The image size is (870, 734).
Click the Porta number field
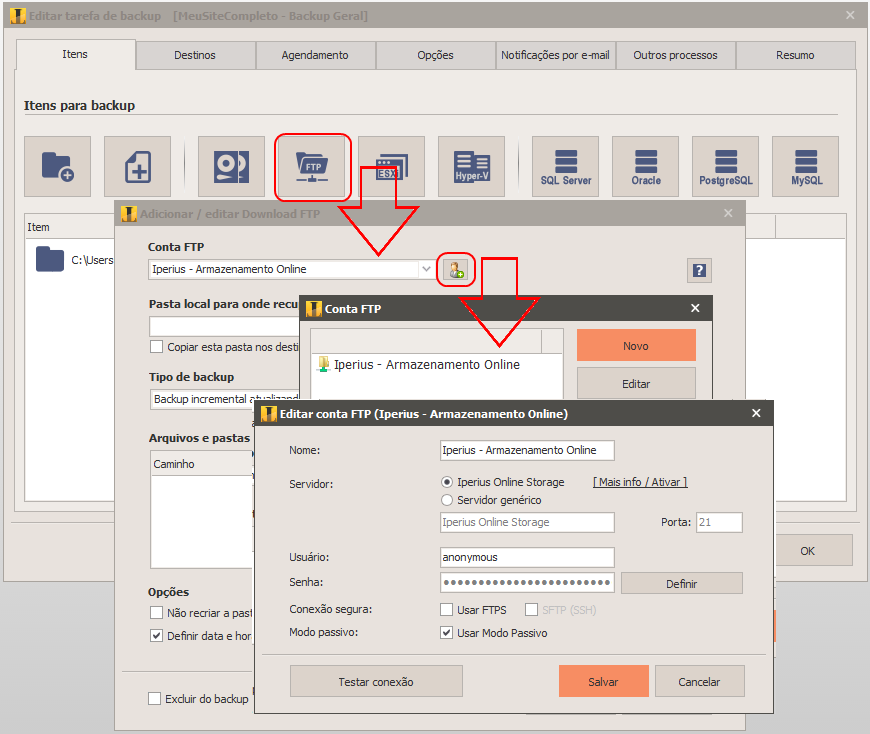coord(719,522)
